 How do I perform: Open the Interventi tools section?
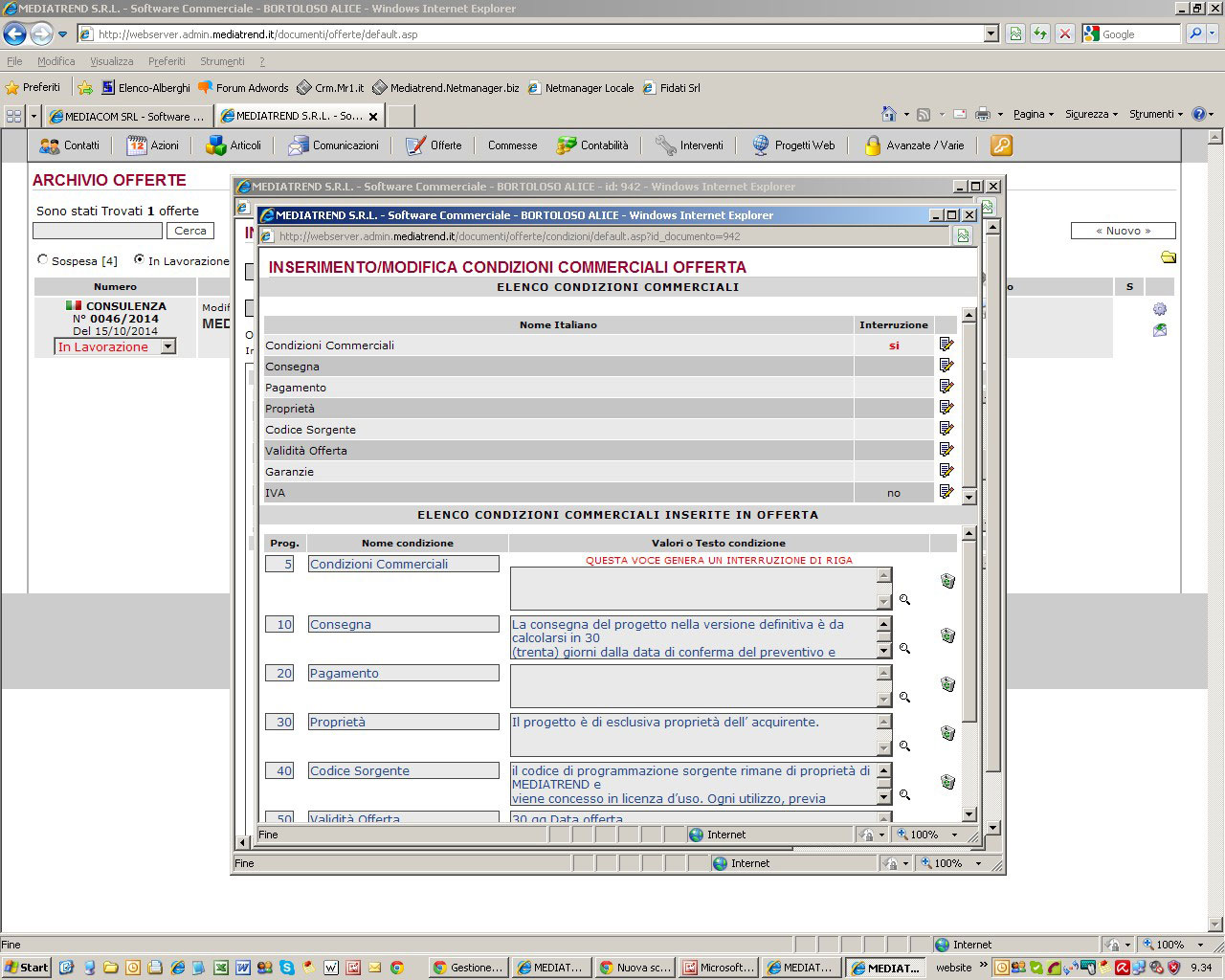pos(690,145)
